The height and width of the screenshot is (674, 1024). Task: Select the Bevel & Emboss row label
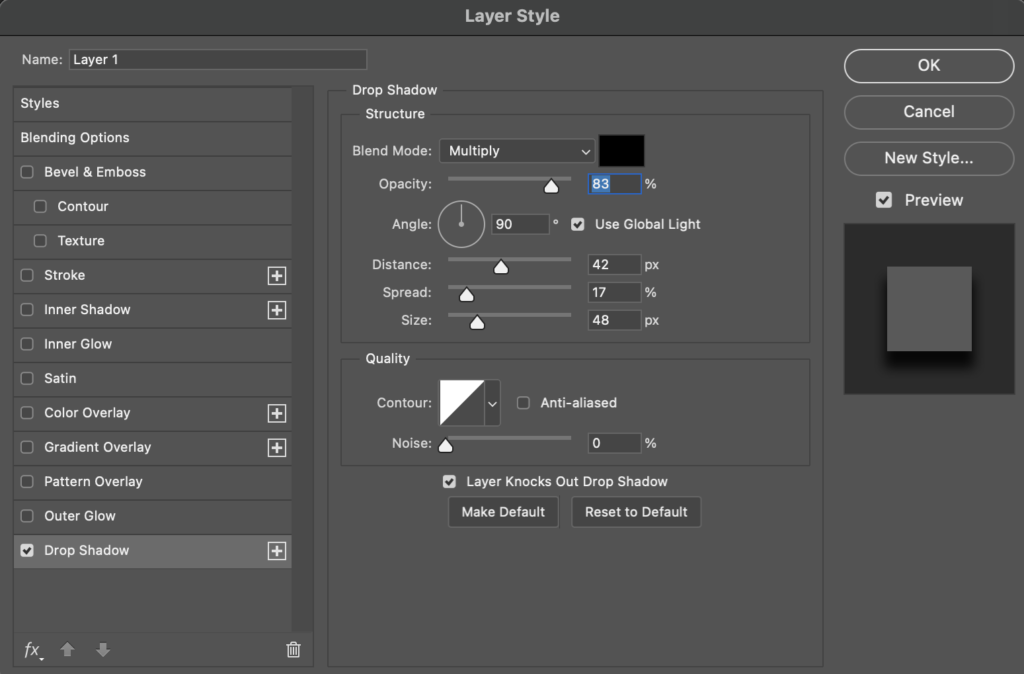click(x=95, y=172)
